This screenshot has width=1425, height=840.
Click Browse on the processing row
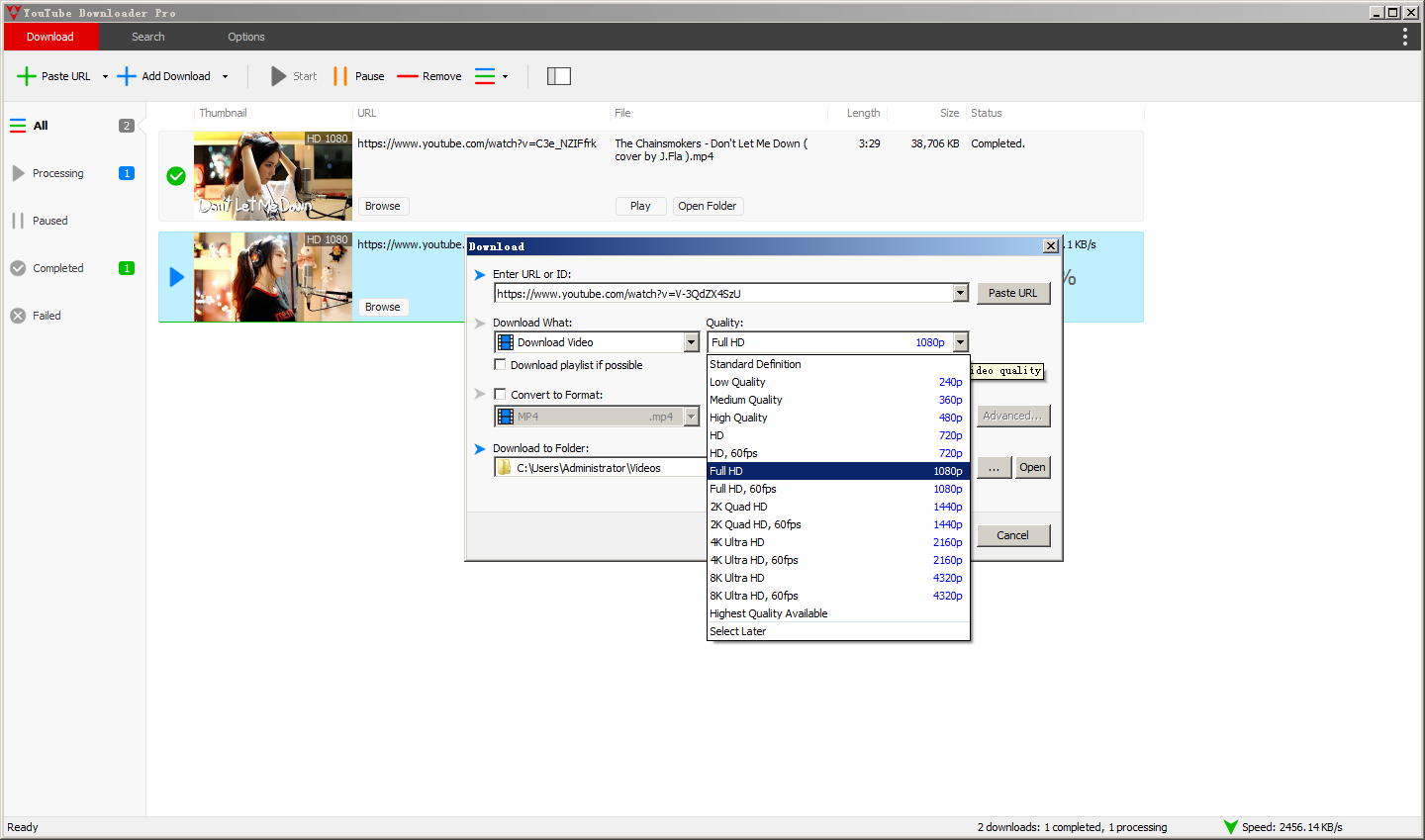click(383, 307)
